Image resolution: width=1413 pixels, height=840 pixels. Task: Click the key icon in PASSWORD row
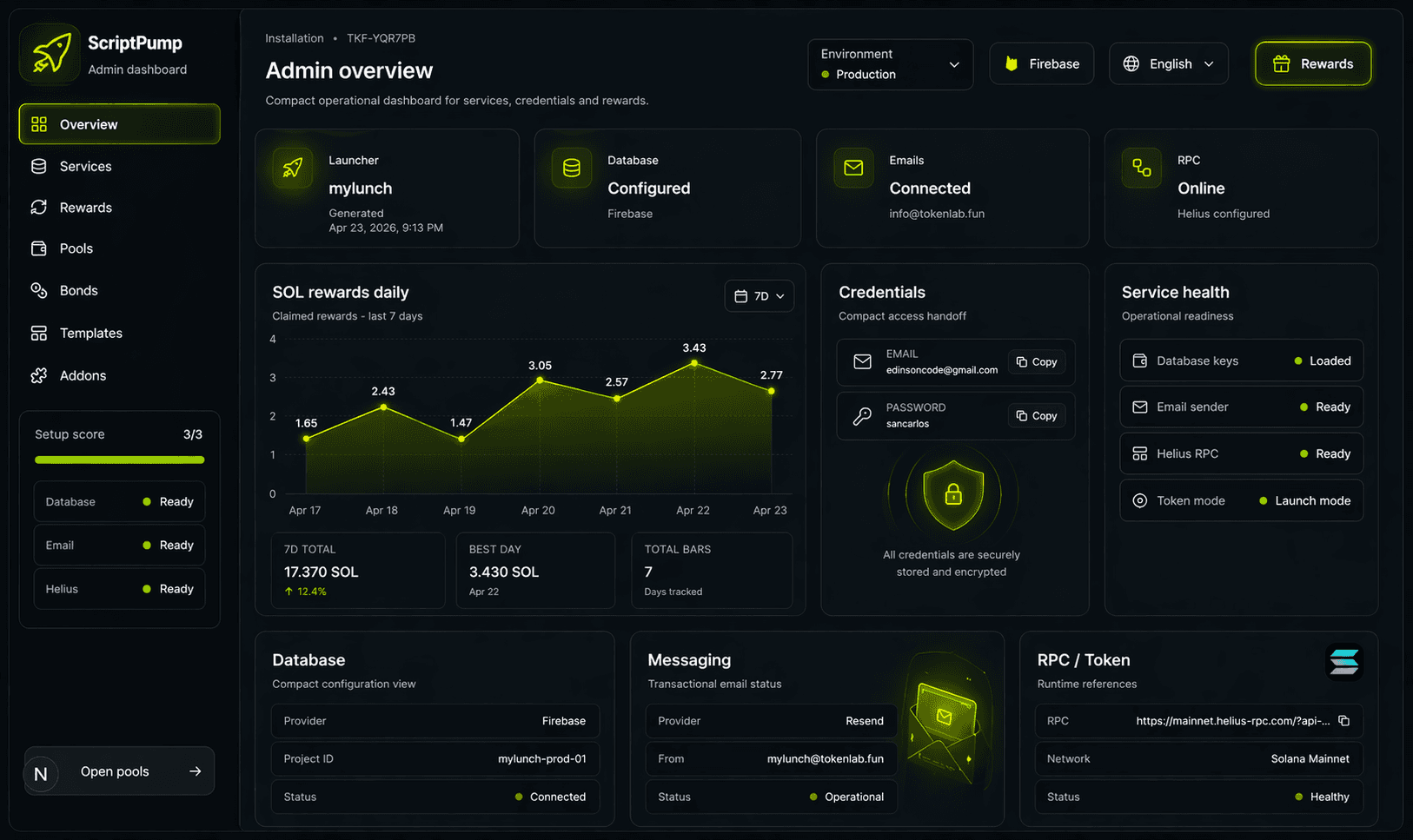[862, 416]
